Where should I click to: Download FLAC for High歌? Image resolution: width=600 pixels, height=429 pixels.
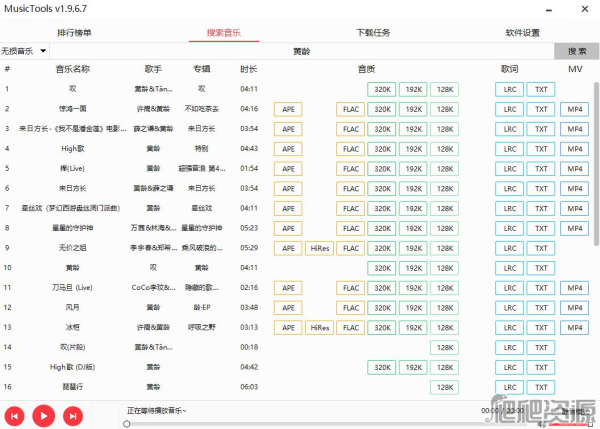click(x=351, y=149)
